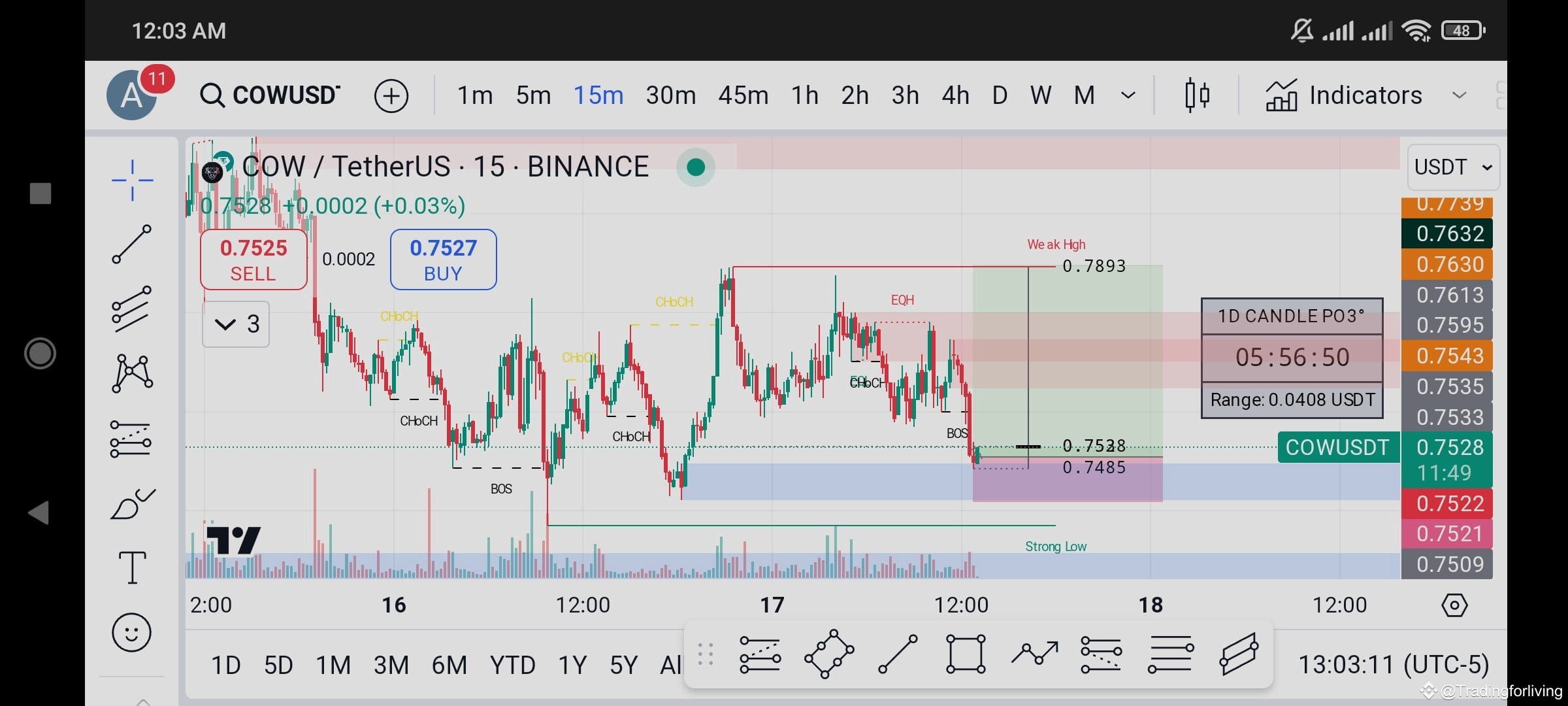Select the text annotation tool
Image resolution: width=1568 pixels, height=706 pixels.
[132, 567]
